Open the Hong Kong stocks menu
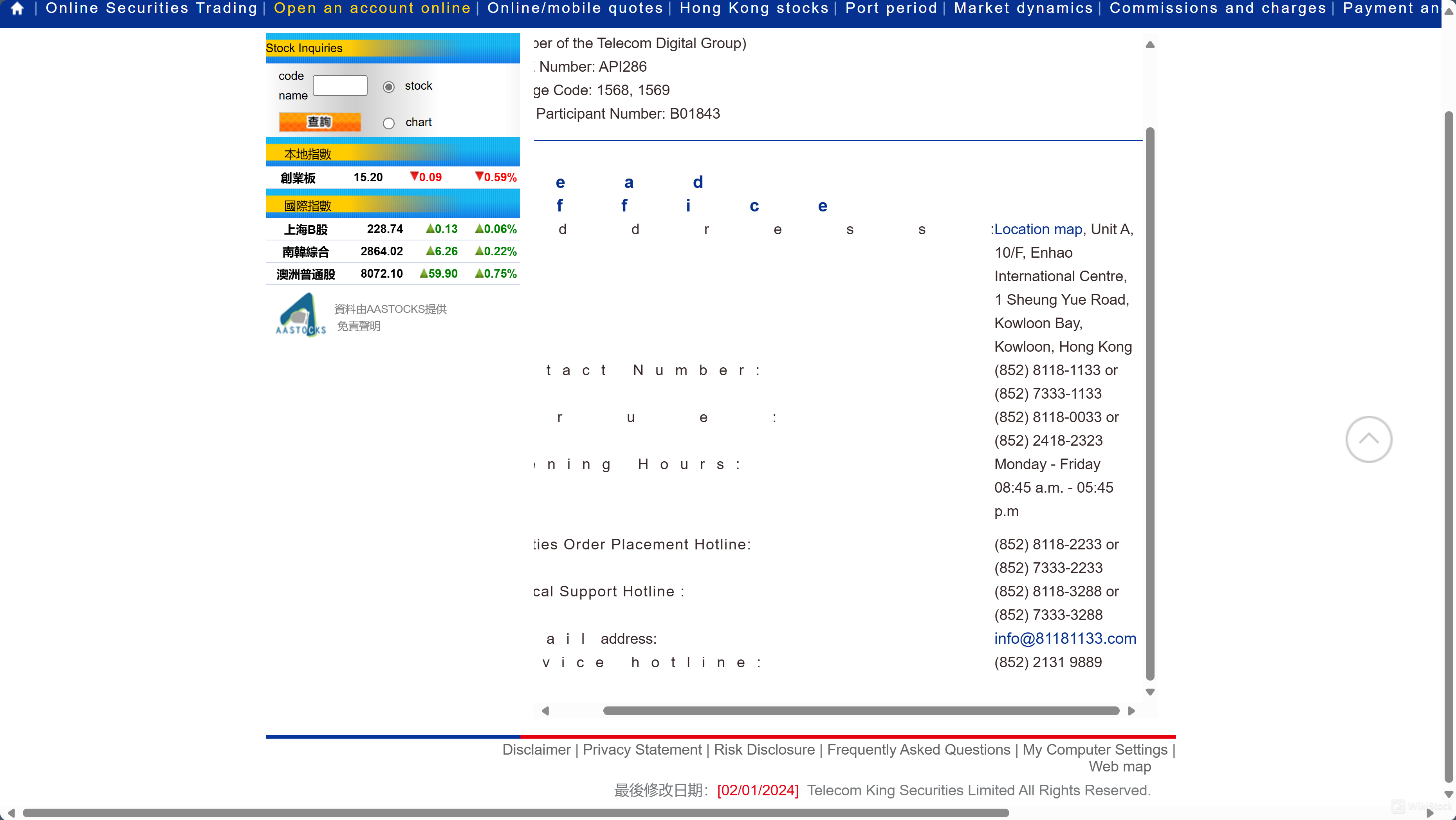The height and width of the screenshot is (820, 1456). pyautogui.click(x=753, y=9)
